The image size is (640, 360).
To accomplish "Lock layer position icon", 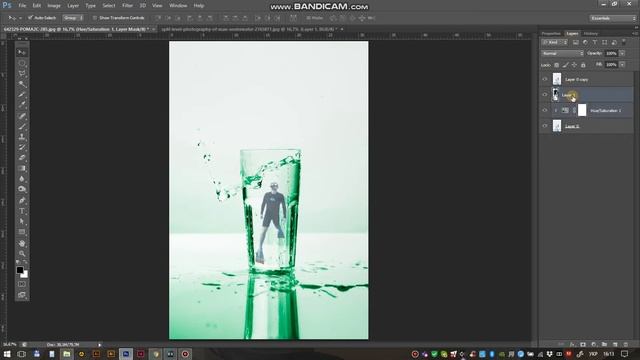I will [x=574, y=65].
